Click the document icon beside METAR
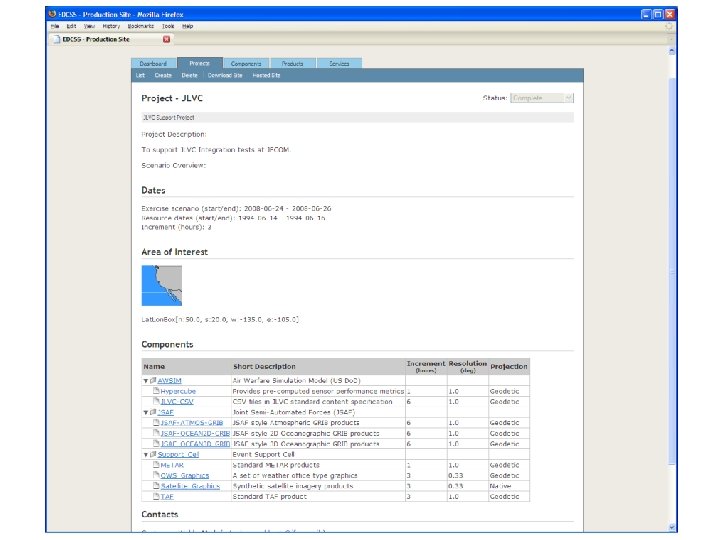720x540 pixels. point(156,465)
